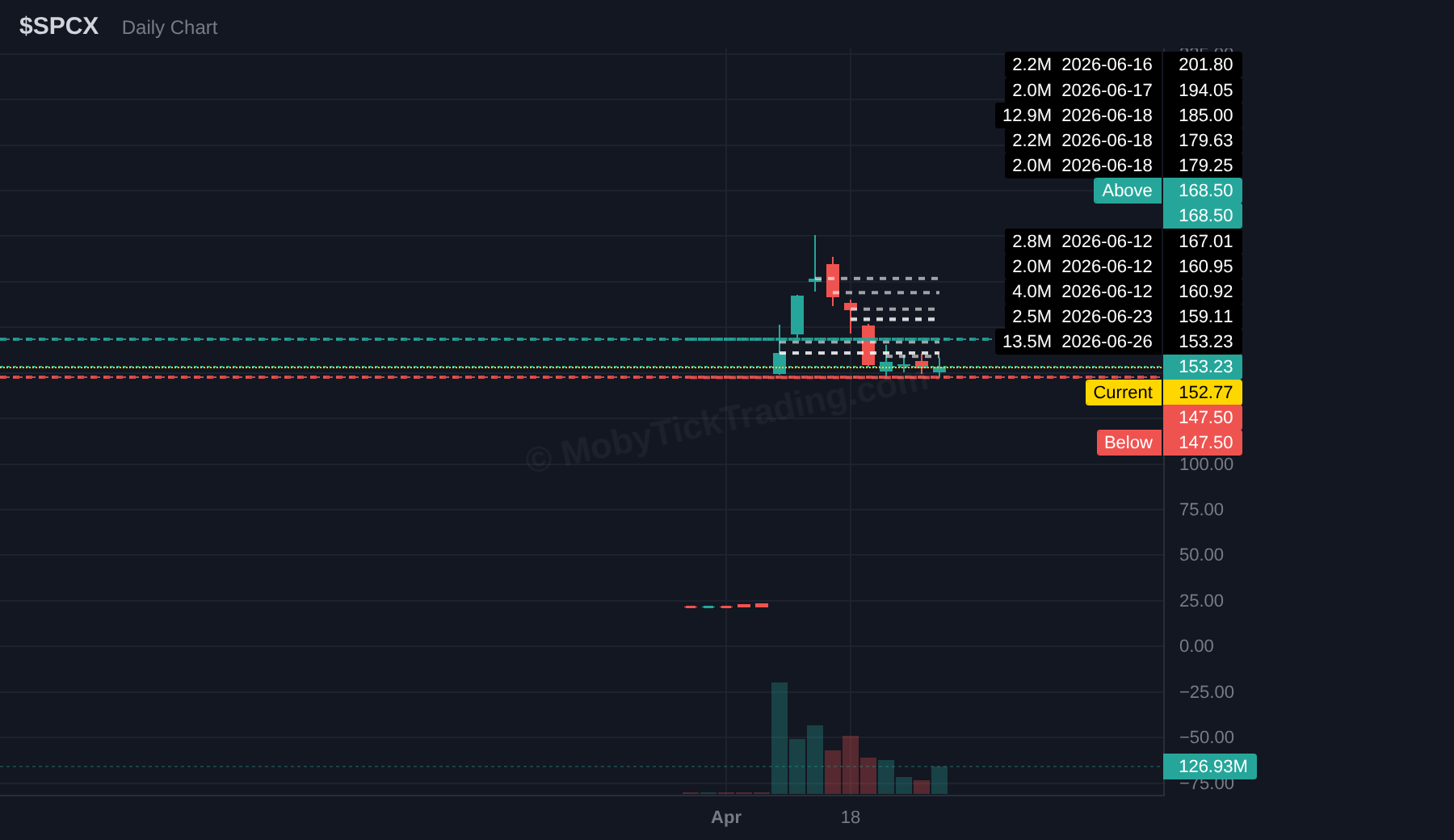
Task: Select the red Below label tag
Action: tap(1128, 443)
